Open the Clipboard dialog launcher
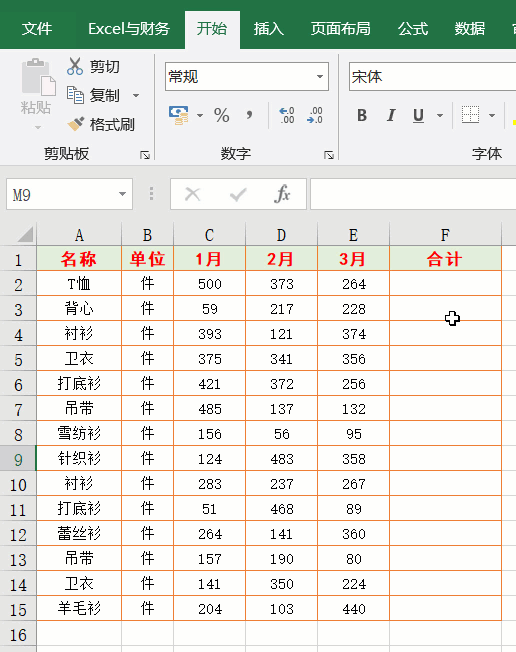The height and width of the screenshot is (652, 516). 145,155
